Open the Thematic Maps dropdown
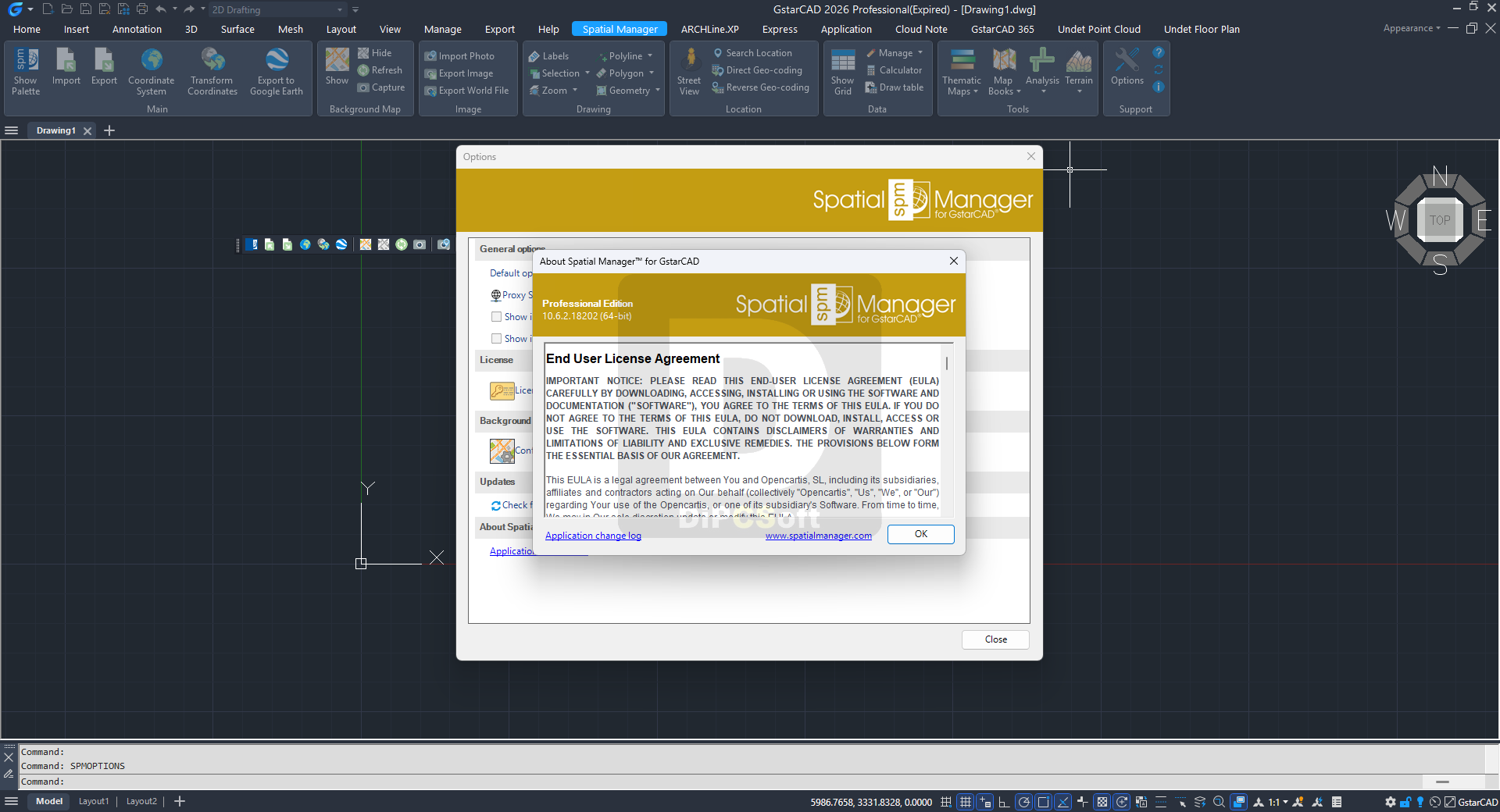This screenshot has width=1500, height=812. click(962, 72)
